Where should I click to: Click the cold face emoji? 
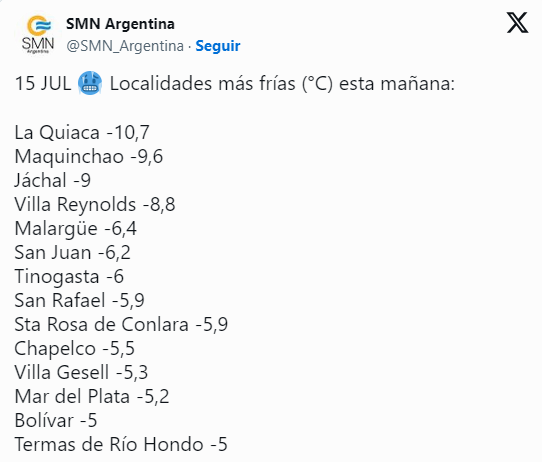(x=90, y=83)
